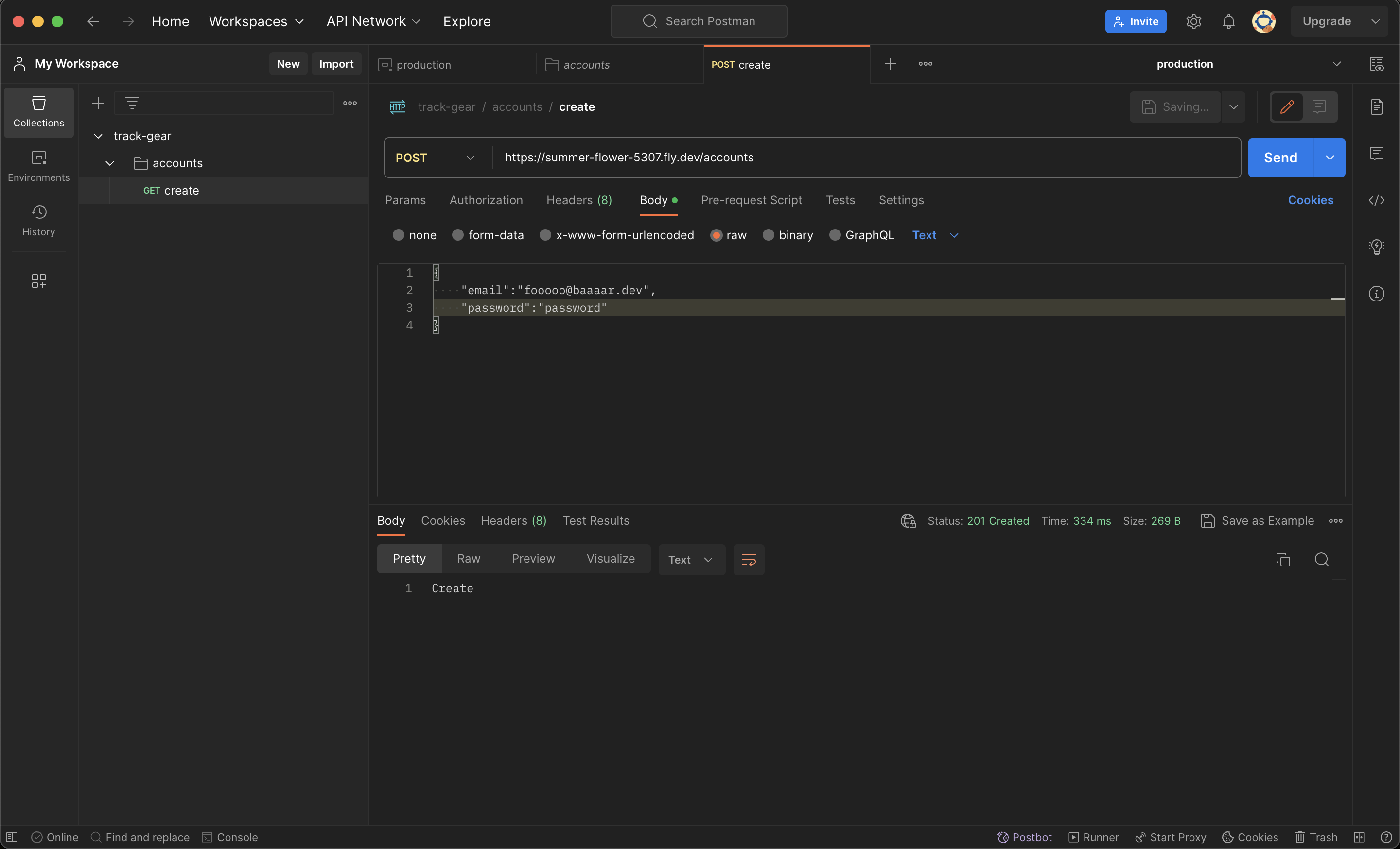Open environment quick look icon
This screenshot has width=1400, height=849.
(x=1376, y=64)
